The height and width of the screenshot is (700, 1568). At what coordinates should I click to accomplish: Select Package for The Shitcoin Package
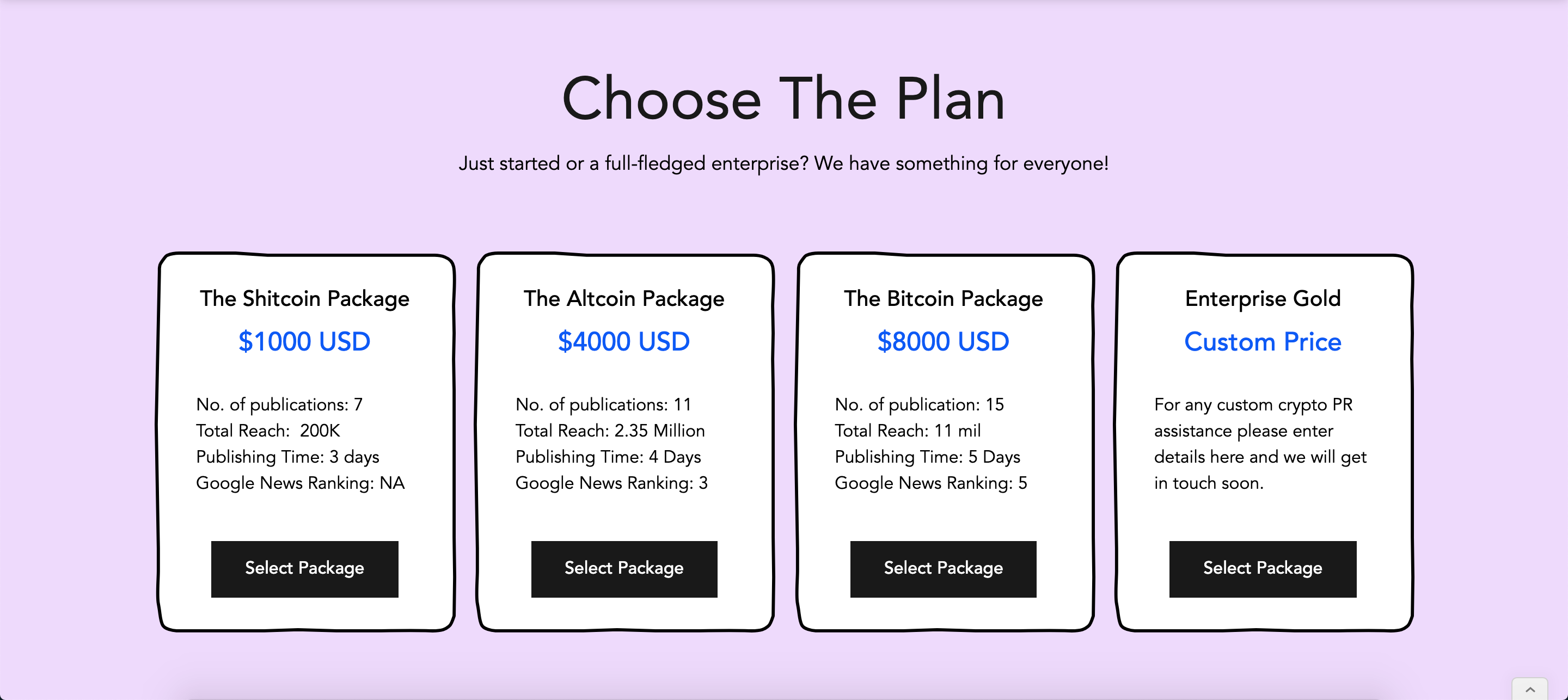coord(304,568)
